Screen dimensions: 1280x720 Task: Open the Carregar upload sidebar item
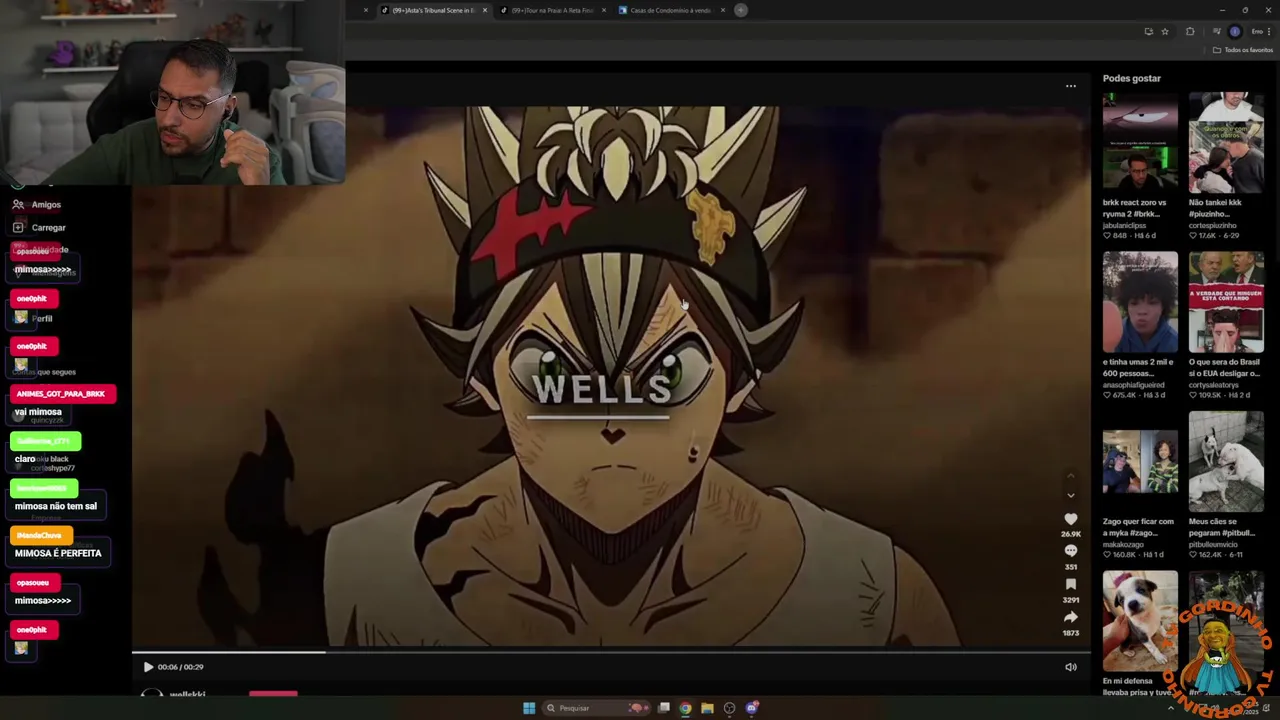click(40, 227)
